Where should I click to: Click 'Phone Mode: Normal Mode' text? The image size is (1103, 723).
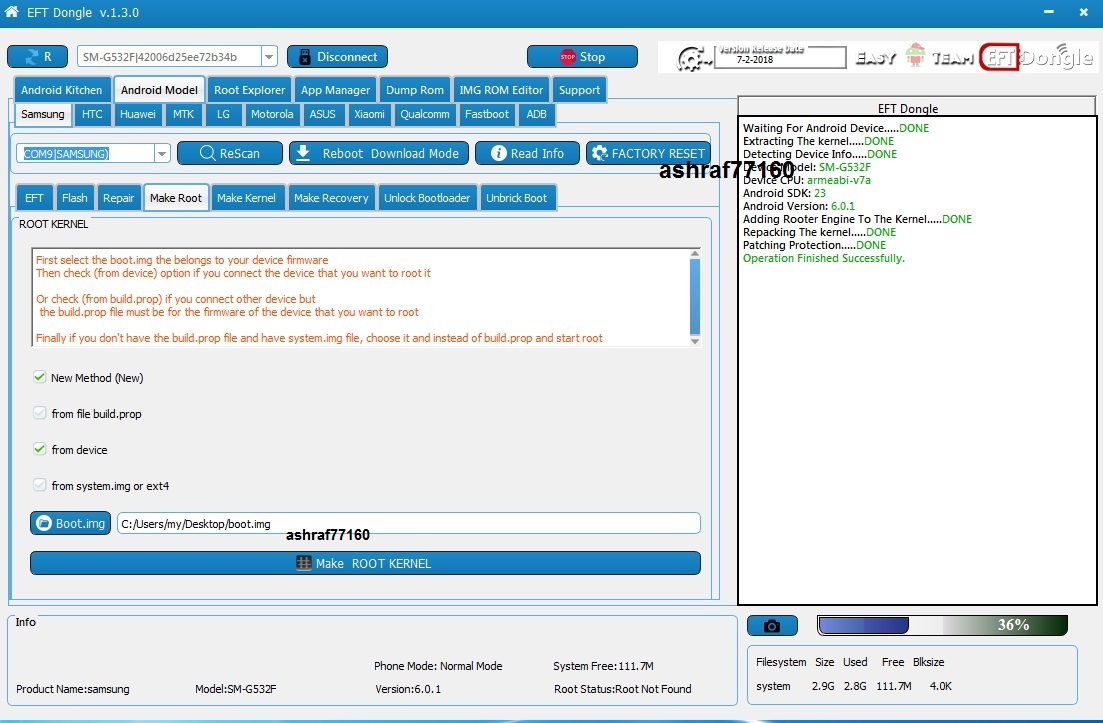point(438,666)
